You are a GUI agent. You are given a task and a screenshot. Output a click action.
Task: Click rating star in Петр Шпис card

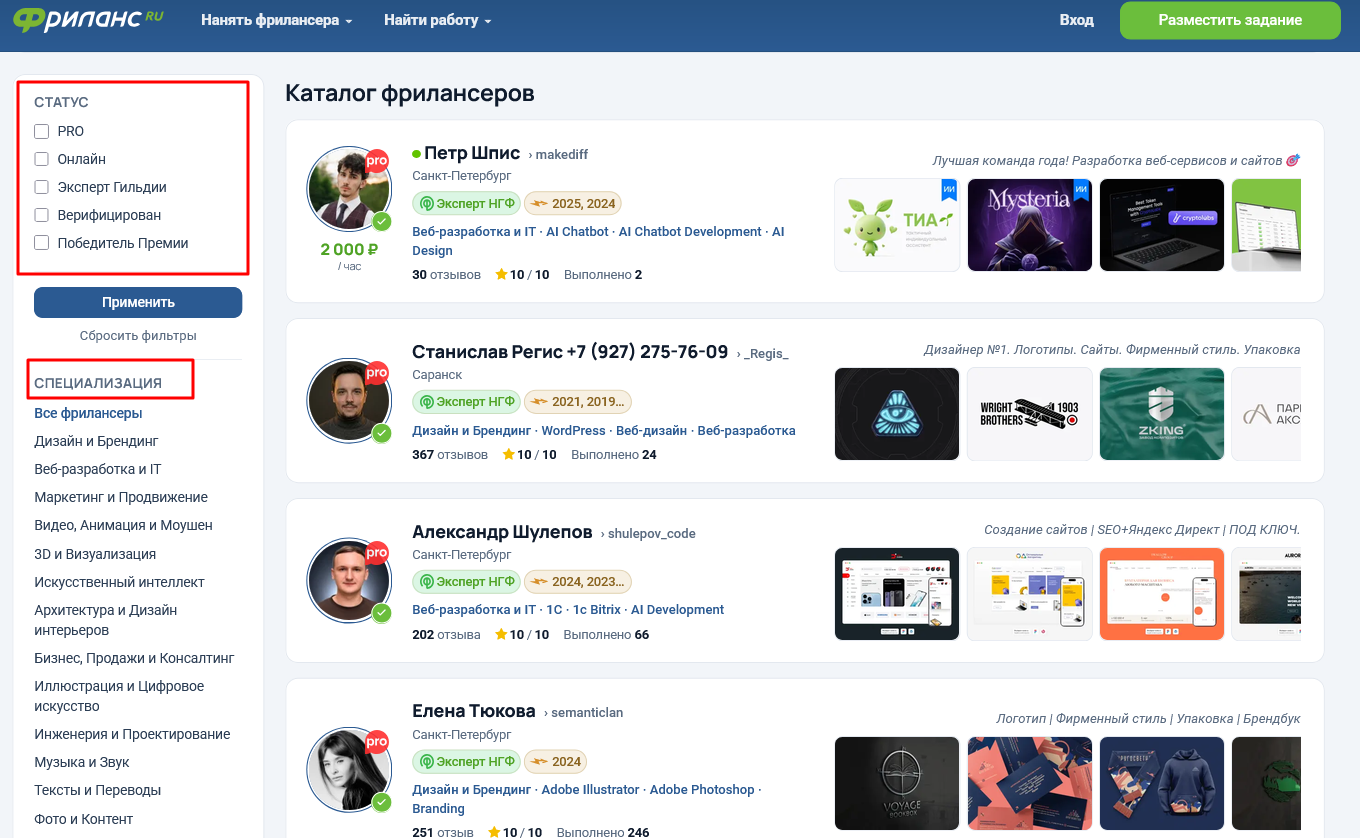click(501, 274)
